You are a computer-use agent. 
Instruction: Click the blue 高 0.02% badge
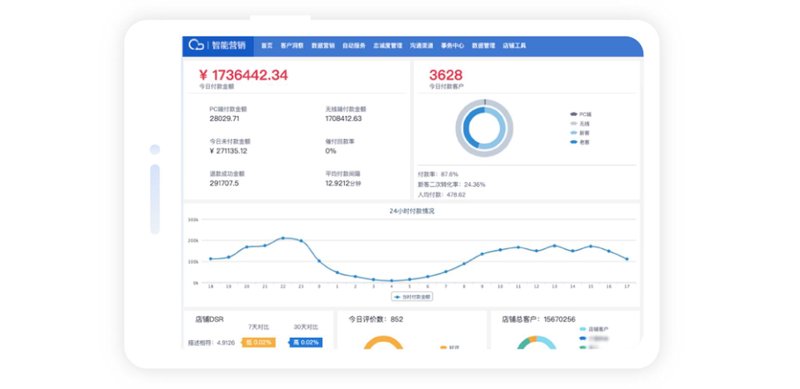(x=306, y=343)
